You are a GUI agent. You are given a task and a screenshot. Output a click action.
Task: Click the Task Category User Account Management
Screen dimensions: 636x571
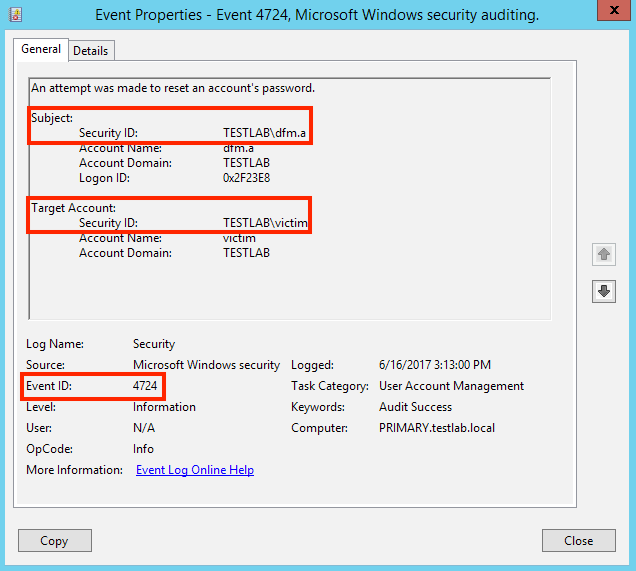(x=451, y=386)
